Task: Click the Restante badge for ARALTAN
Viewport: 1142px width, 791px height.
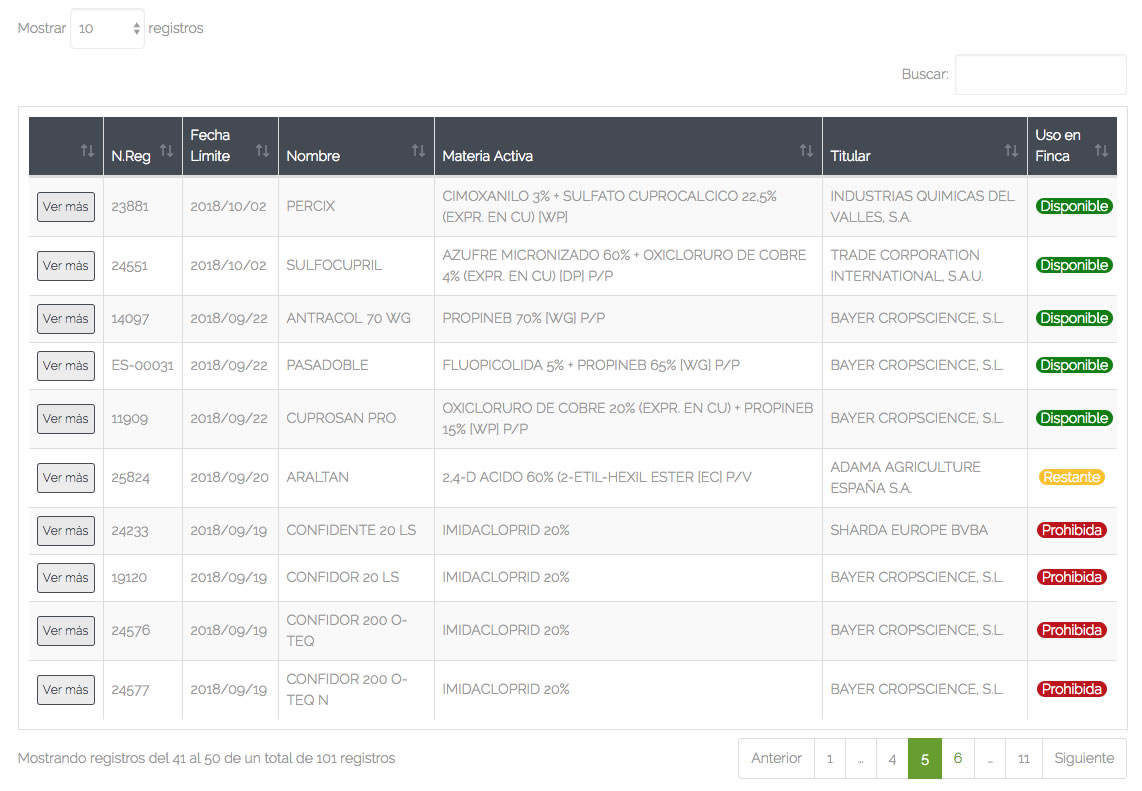Action: tap(1071, 477)
